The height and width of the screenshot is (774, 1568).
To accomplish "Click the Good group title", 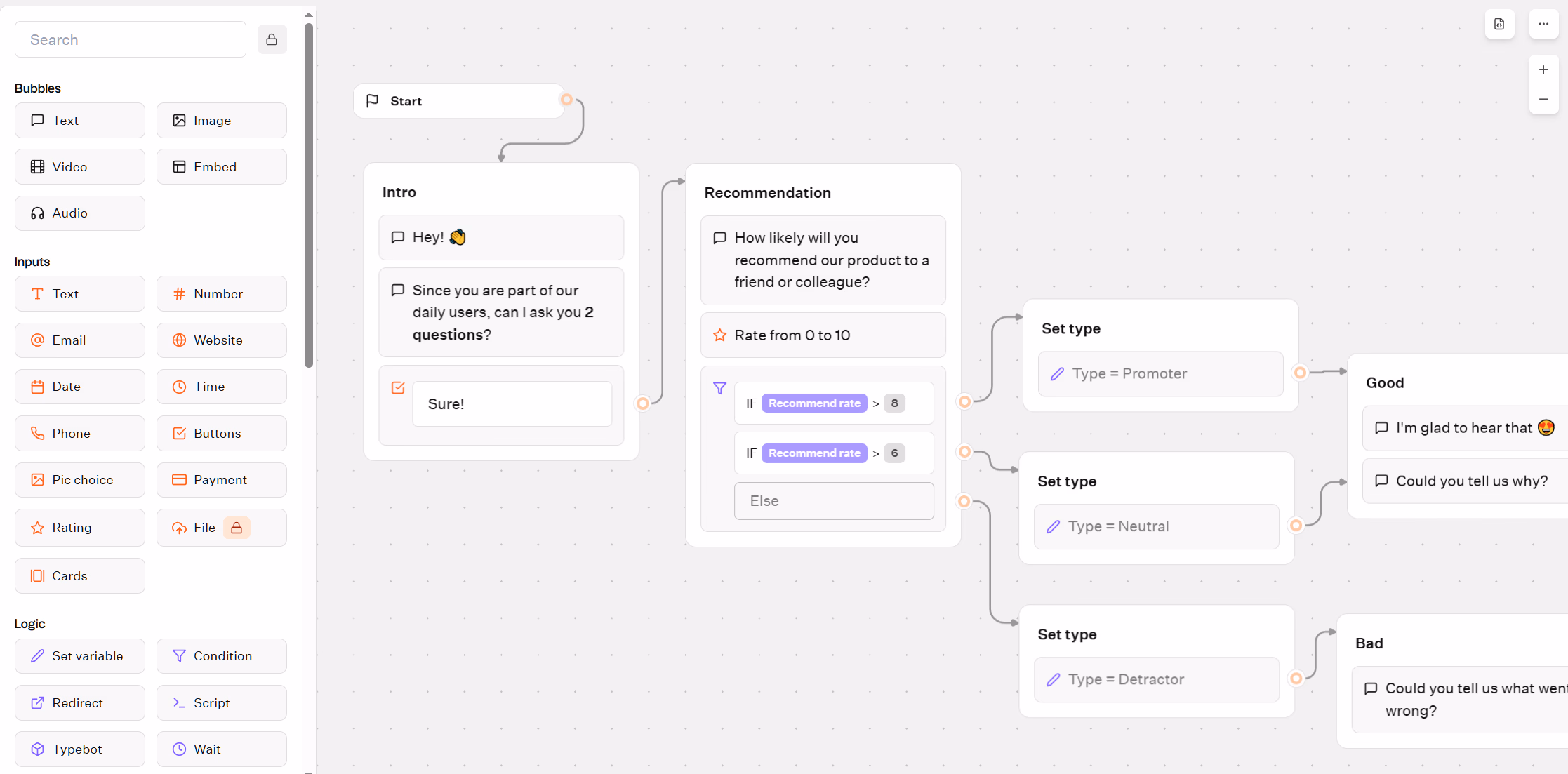I will coord(1385,383).
